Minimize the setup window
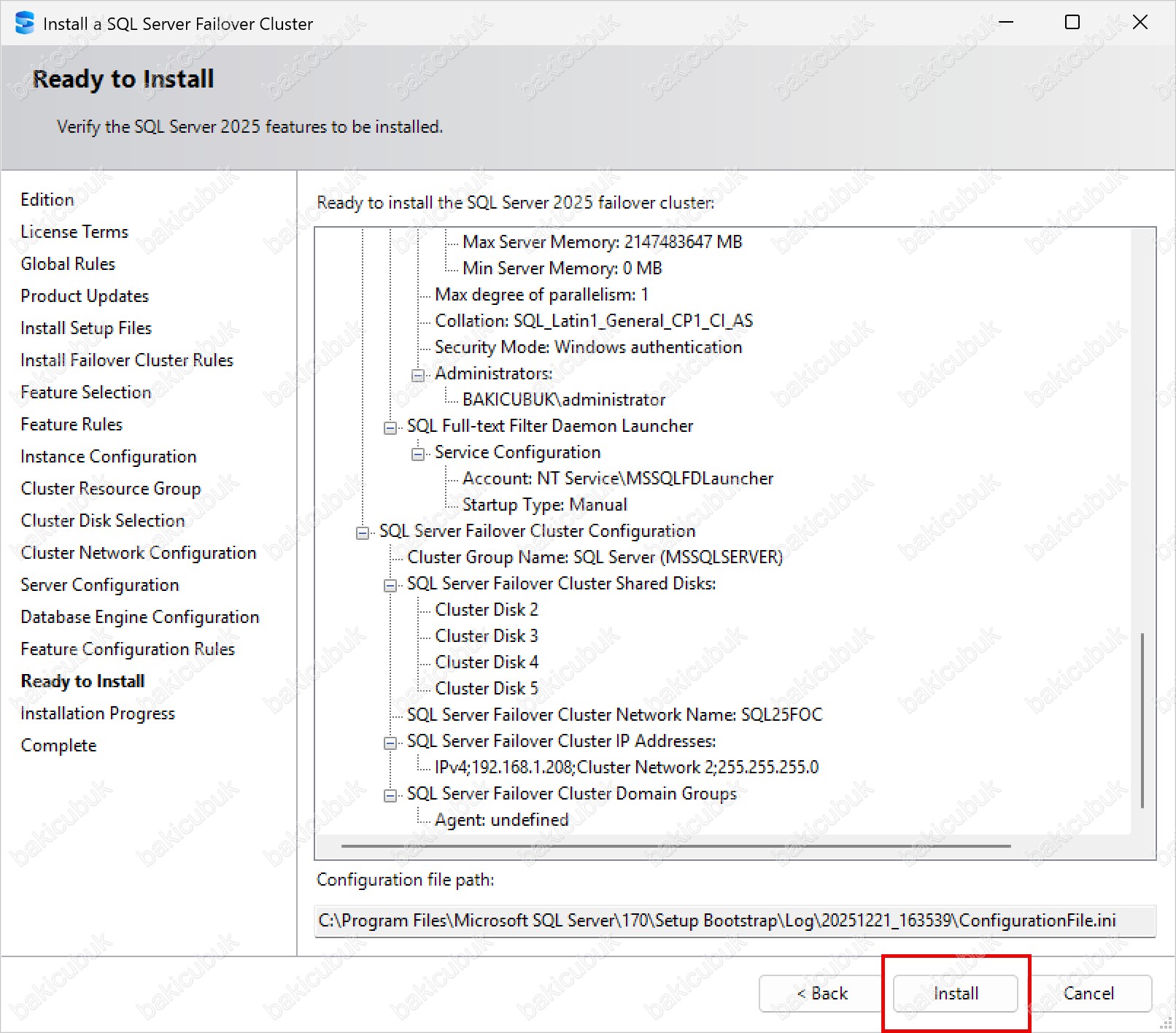Screen dimensions: 1176x1033 [1006, 23]
